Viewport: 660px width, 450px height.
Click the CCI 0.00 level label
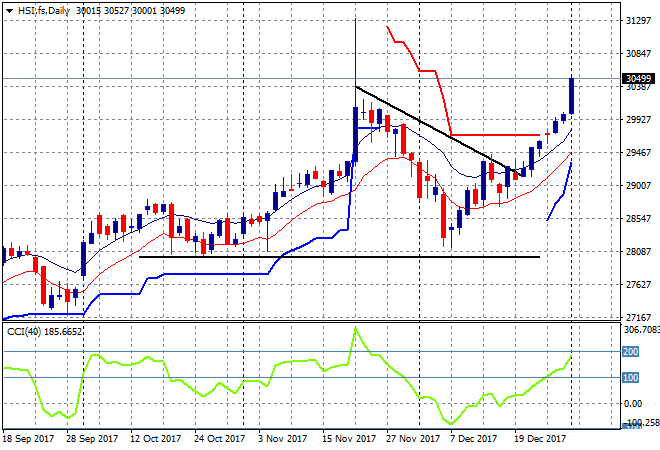(633, 404)
